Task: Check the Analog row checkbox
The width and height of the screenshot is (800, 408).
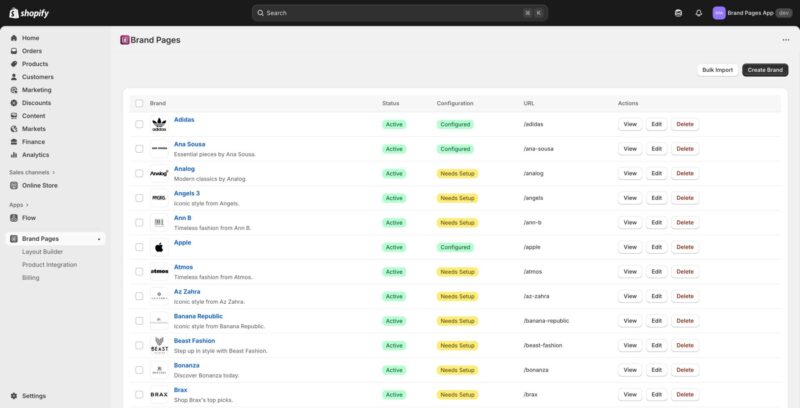Action: (139, 173)
